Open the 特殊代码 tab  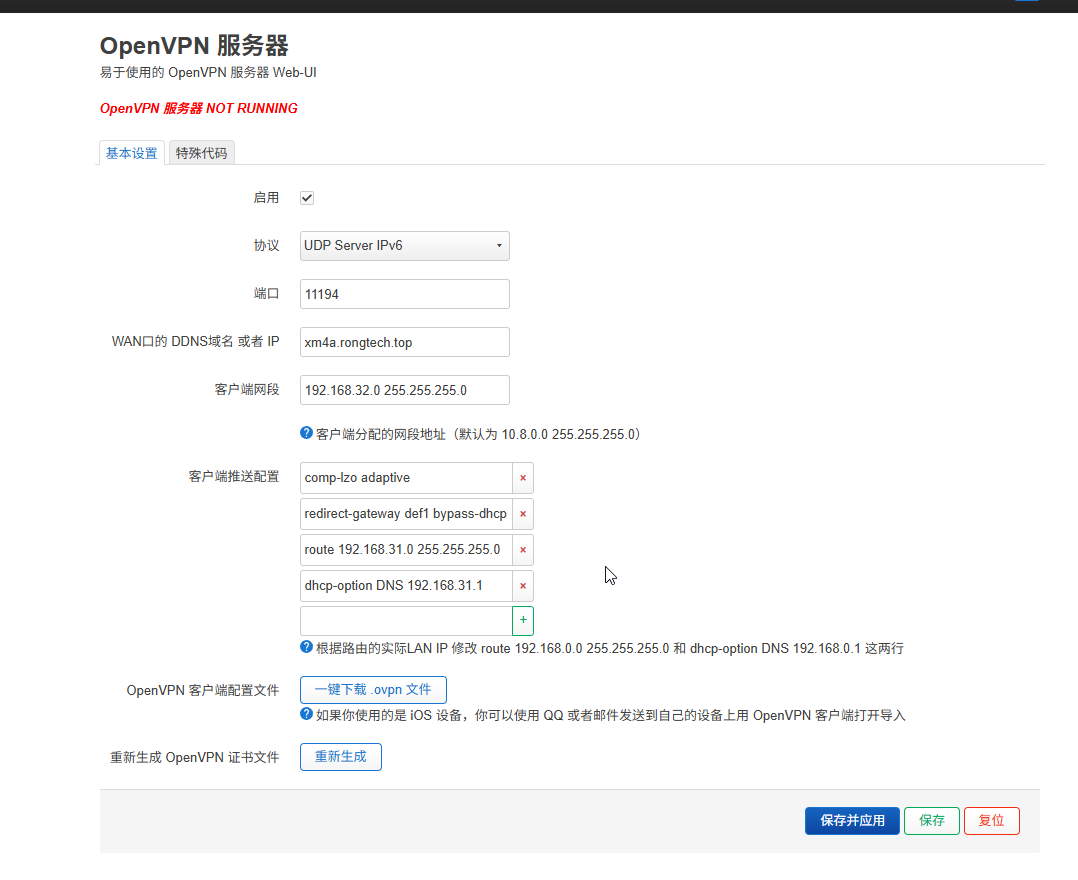201,153
